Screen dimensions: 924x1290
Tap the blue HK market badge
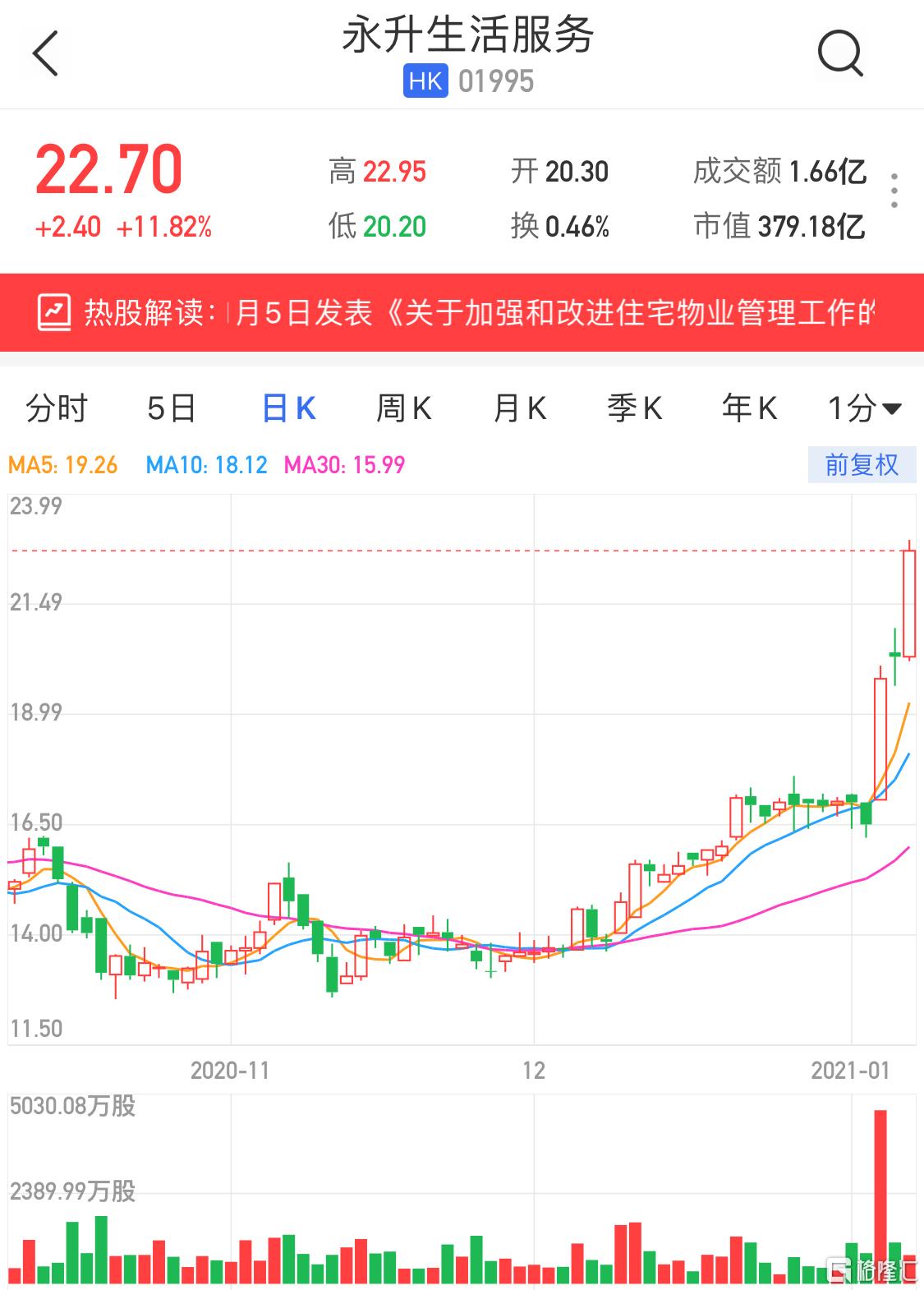(425, 81)
